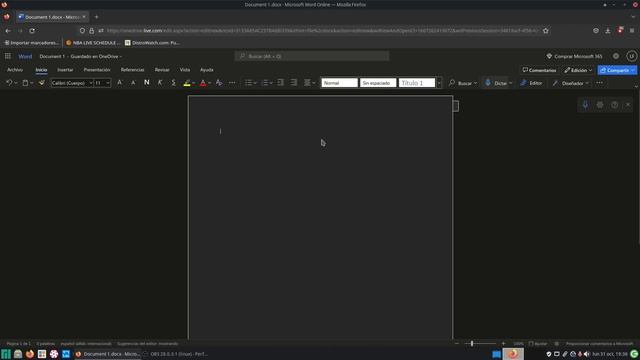
Task: Switch to the Vista tab
Action: 185,70
